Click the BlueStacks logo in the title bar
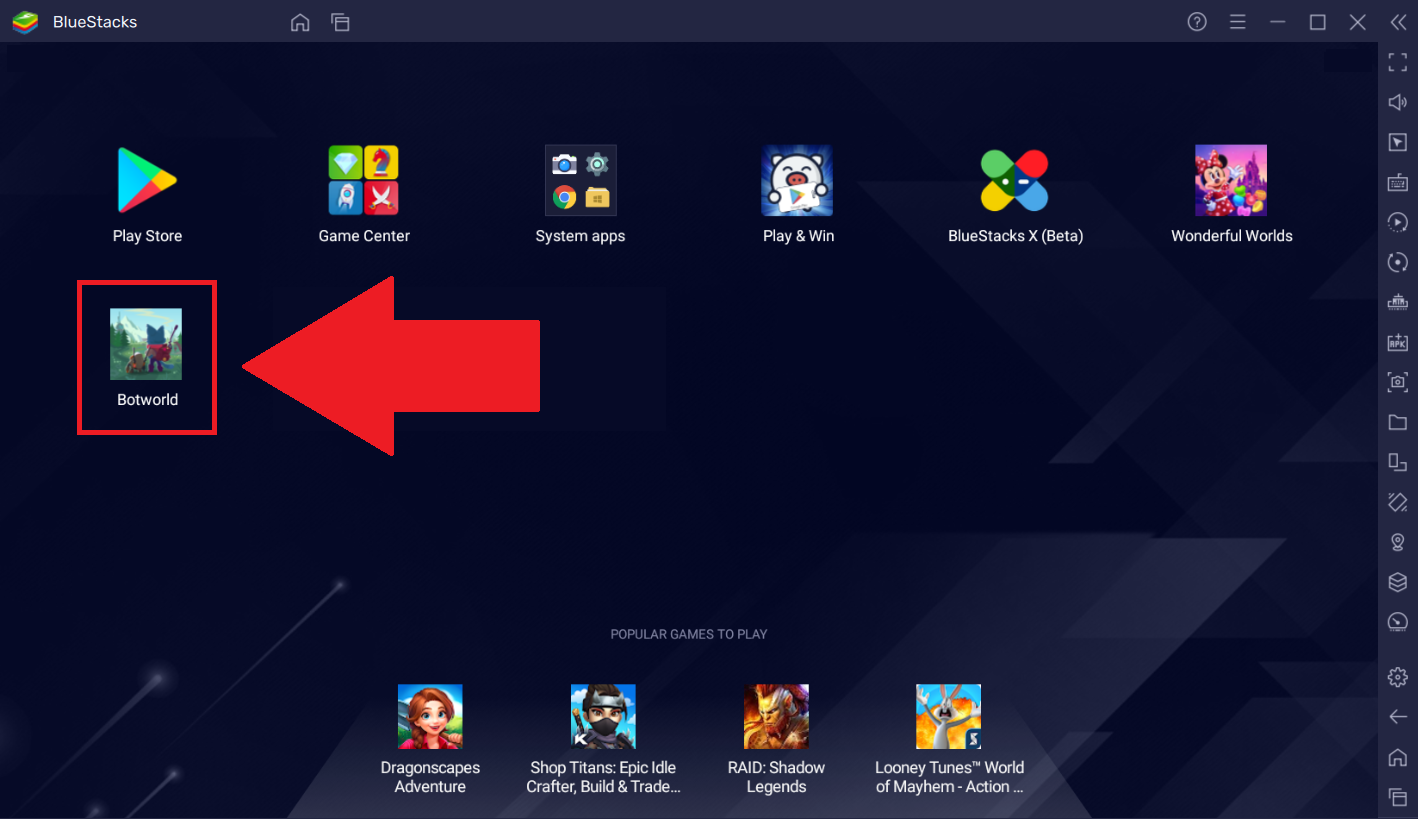Viewport: 1418px width, 819px height. (x=25, y=22)
